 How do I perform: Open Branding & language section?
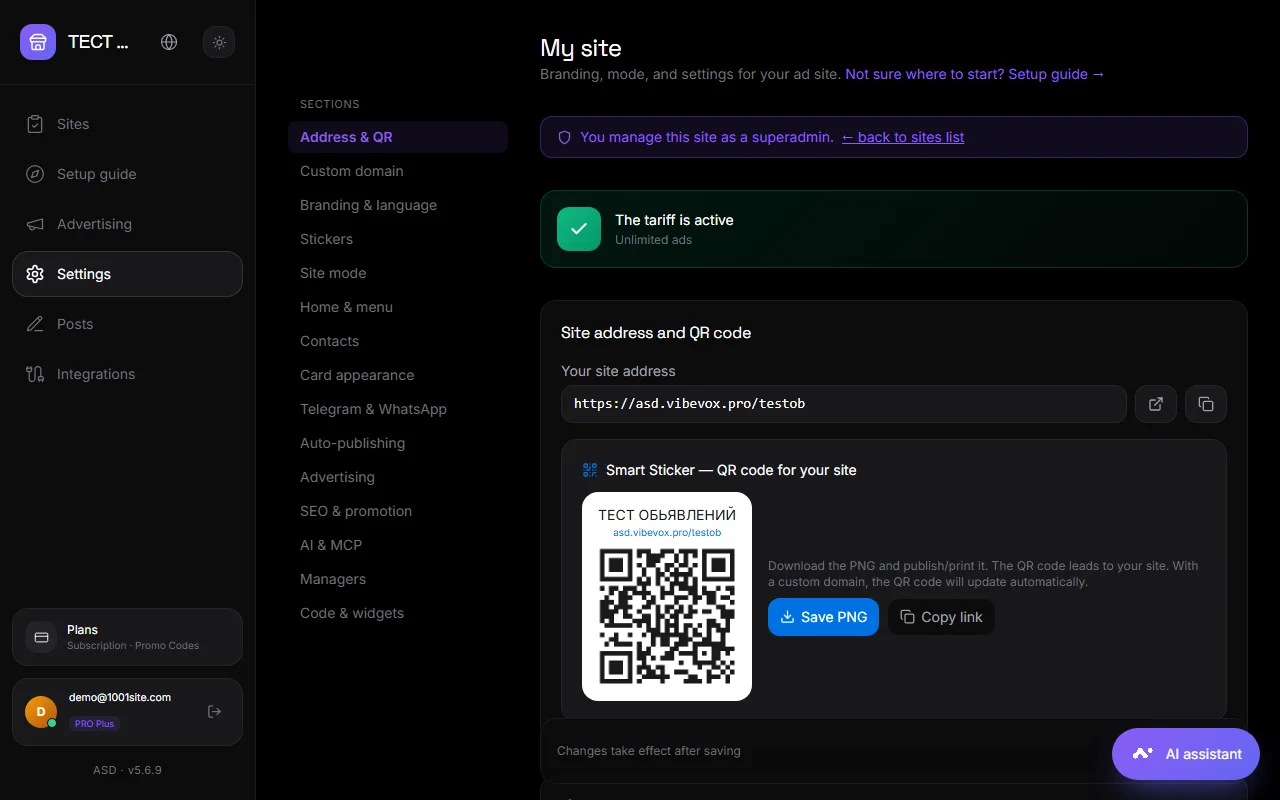click(398, 205)
